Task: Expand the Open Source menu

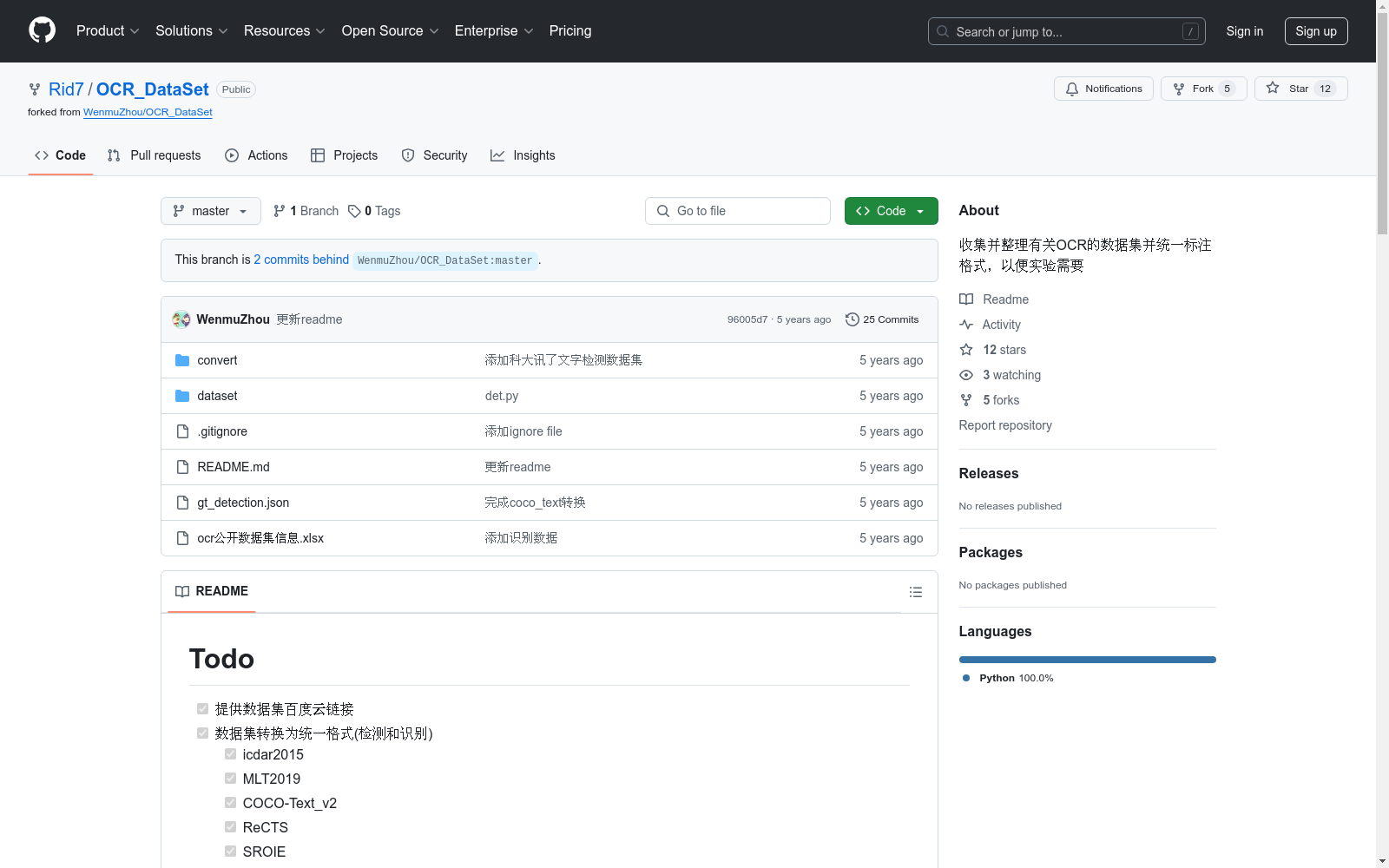Action: pos(391,31)
